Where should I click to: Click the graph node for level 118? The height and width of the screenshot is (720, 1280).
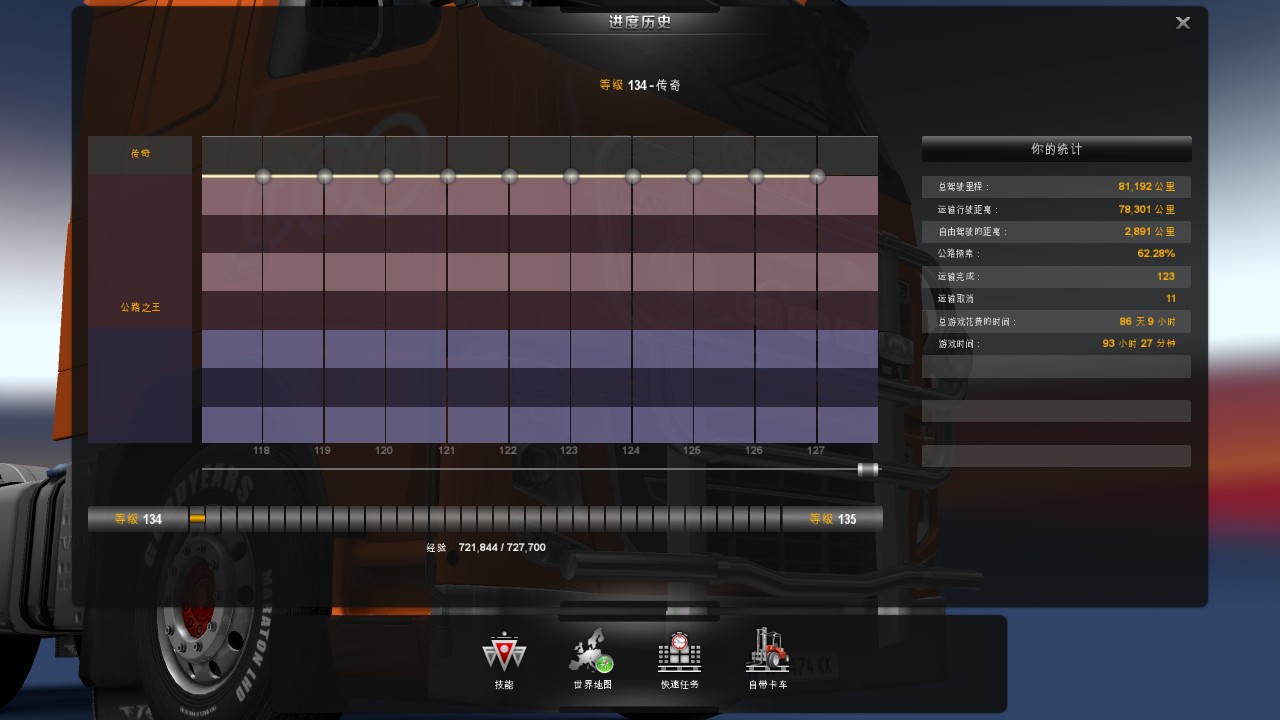click(263, 176)
